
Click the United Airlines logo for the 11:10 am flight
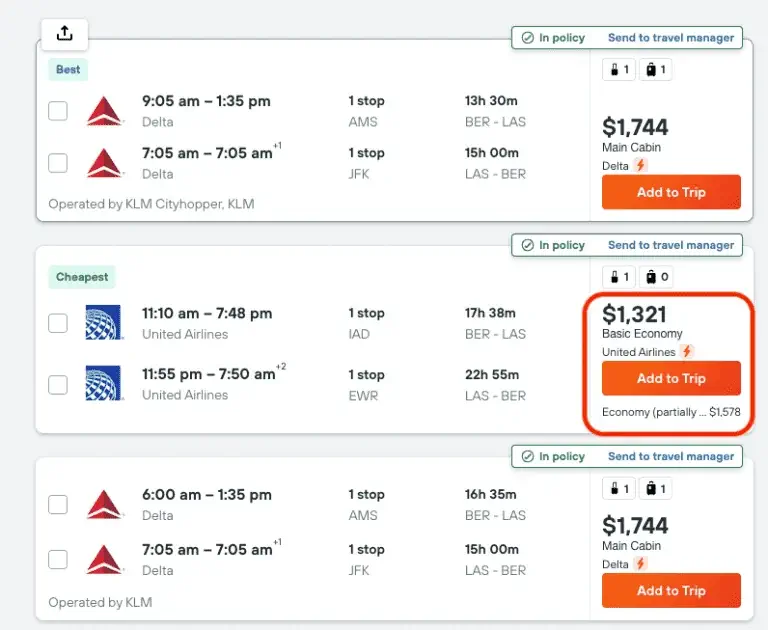[x=103, y=322]
